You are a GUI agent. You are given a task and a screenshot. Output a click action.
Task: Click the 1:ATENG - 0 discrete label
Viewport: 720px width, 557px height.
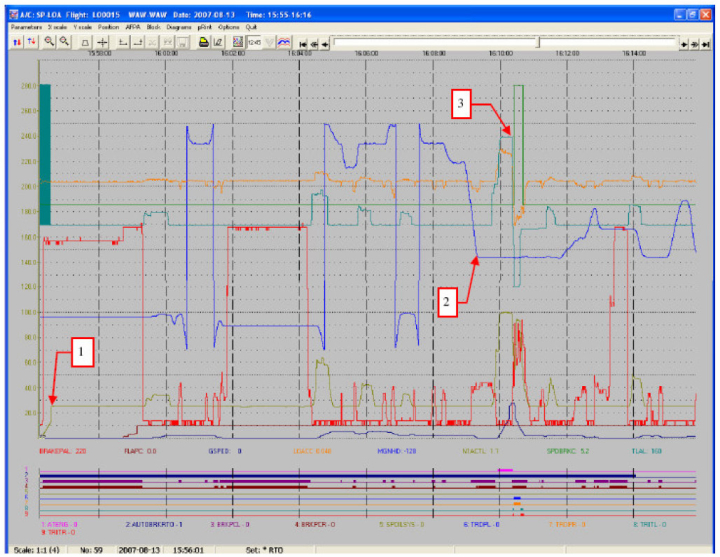click(59, 524)
